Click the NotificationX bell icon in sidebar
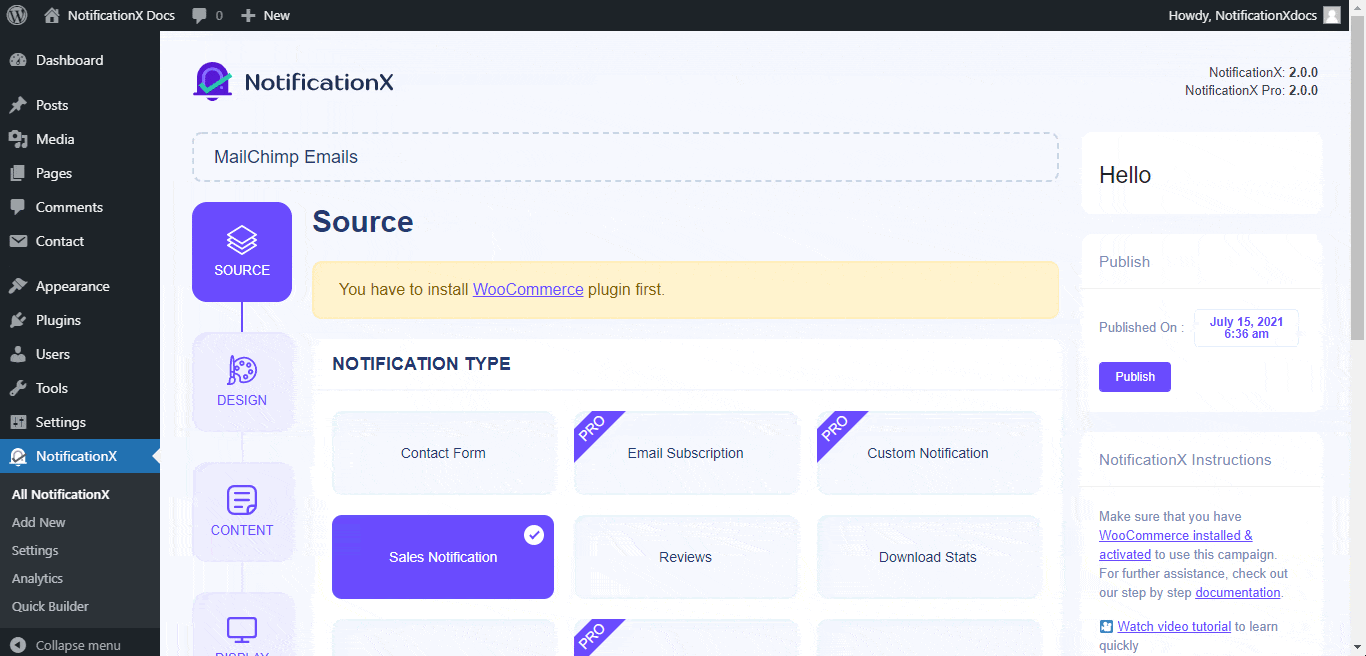Screen dimensions: 1366x656 [x=18, y=456]
